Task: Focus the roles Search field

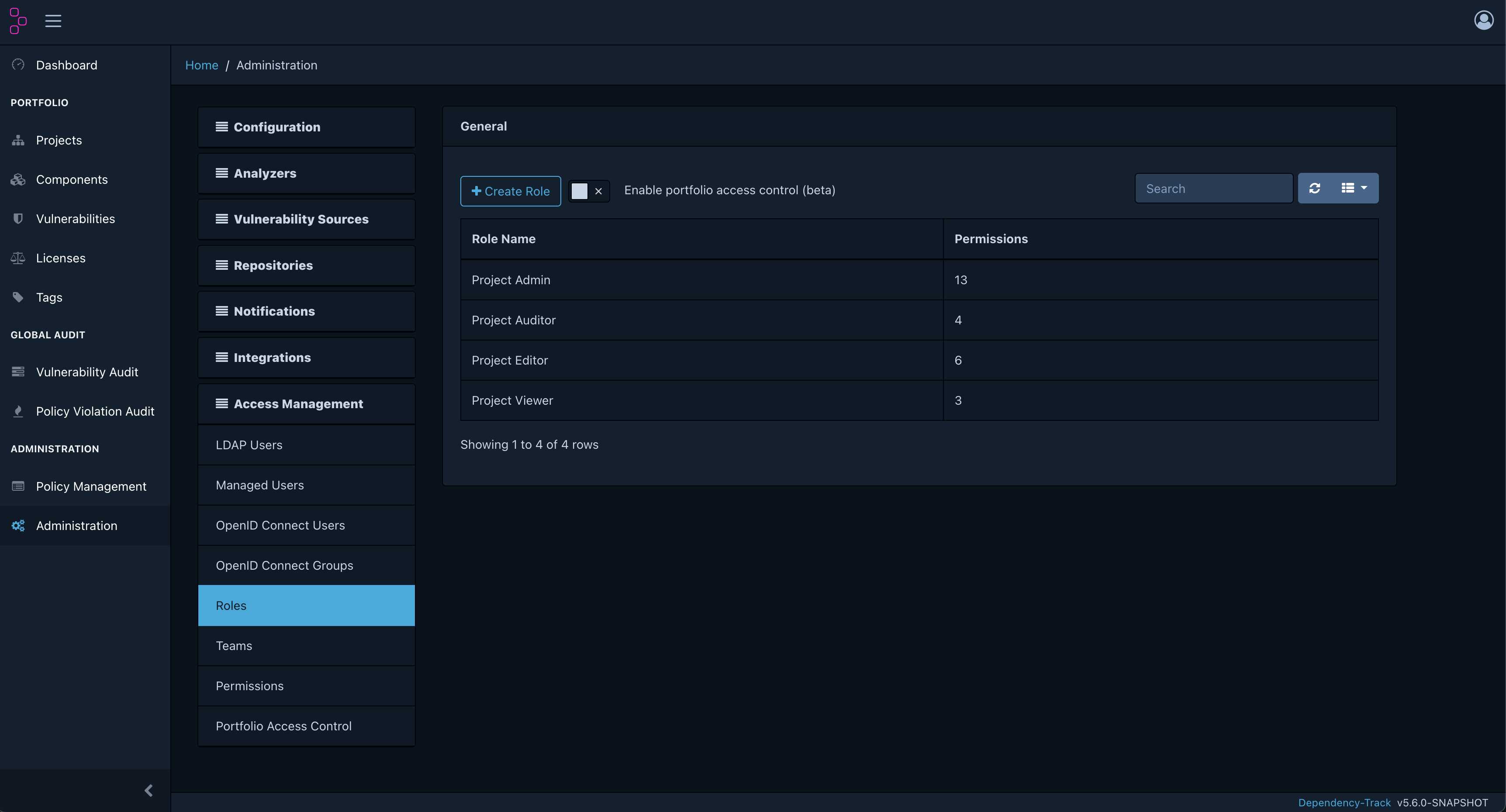Action: pyautogui.click(x=1214, y=188)
